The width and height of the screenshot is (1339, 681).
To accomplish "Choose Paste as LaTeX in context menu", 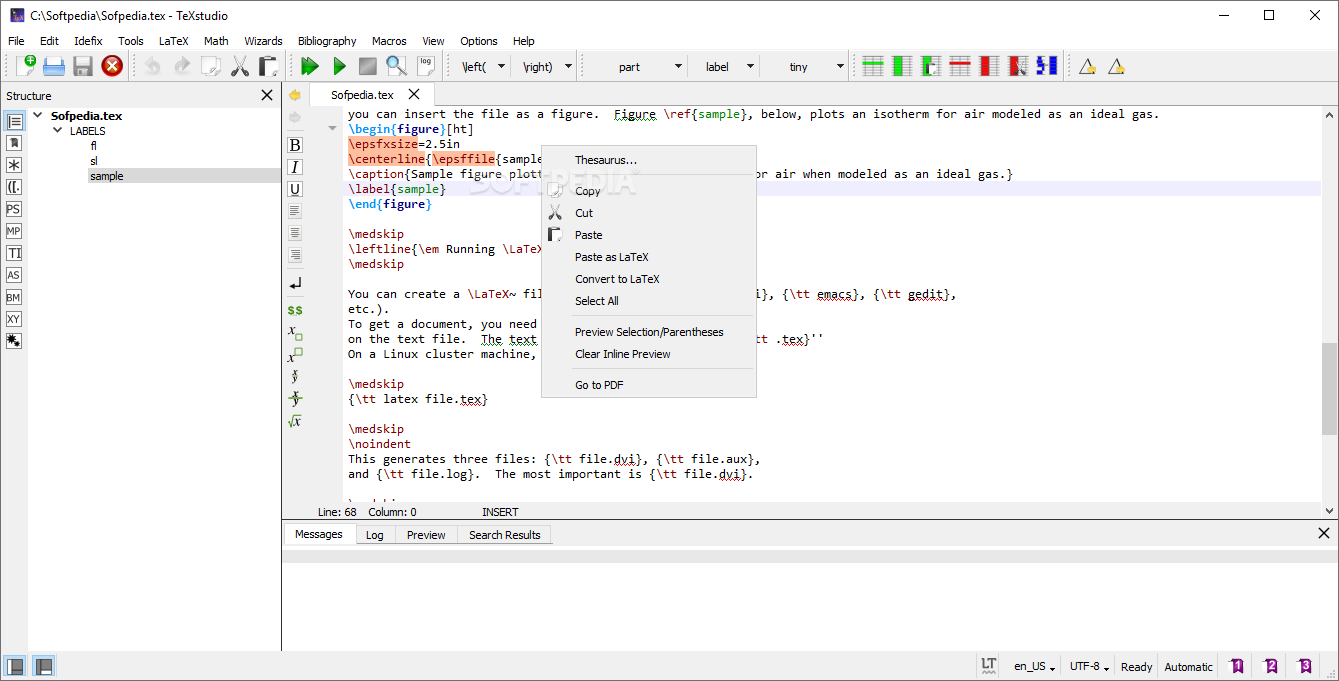I will [x=649, y=257].
